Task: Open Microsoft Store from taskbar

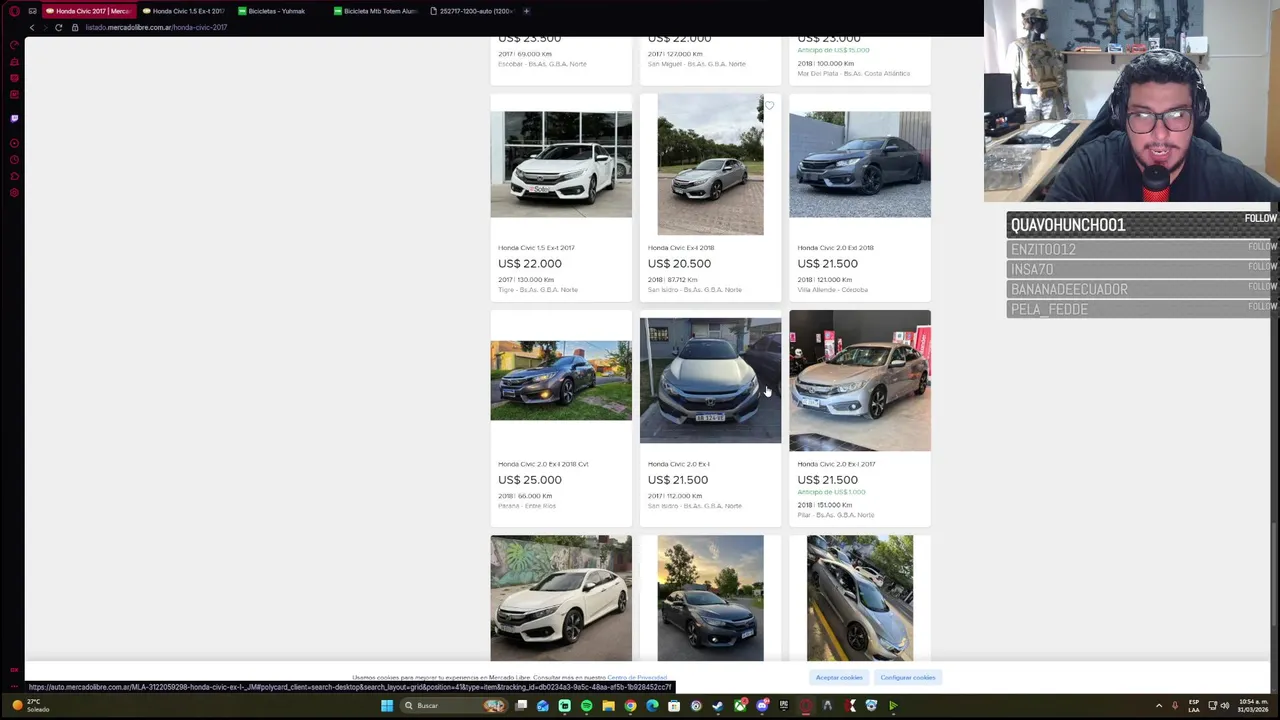Action: (x=674, y=706)
